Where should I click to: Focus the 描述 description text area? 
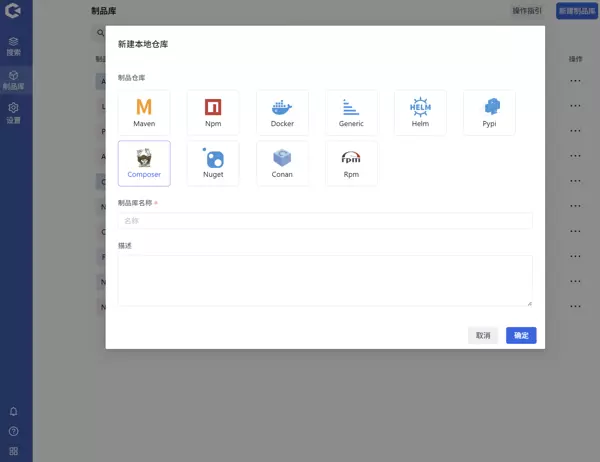pyautogui.click(x=325, y=280)
